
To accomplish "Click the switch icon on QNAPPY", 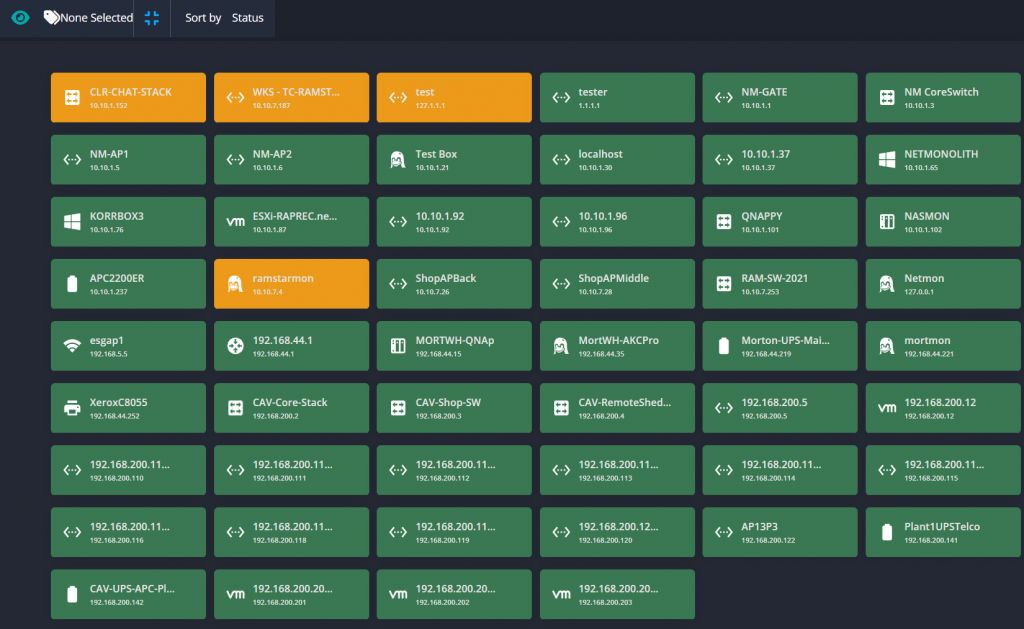I will click(x=724, y=222).
